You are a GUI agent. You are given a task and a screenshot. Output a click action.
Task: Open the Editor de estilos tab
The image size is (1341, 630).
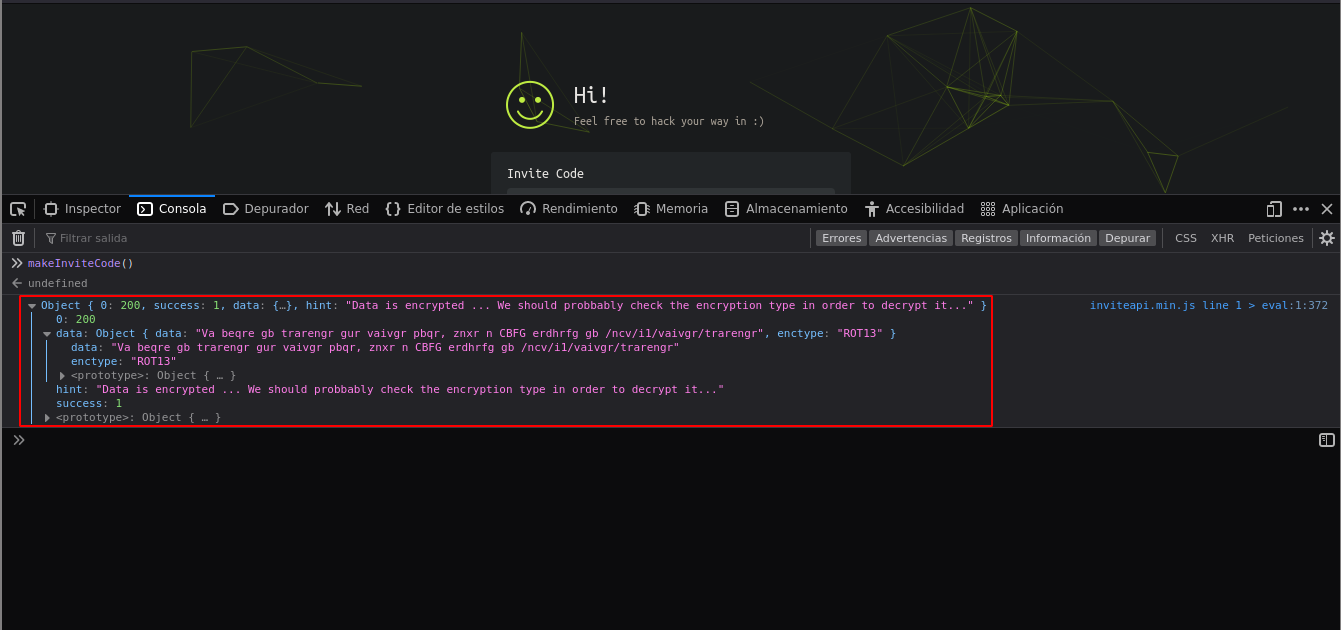point(444,209)
